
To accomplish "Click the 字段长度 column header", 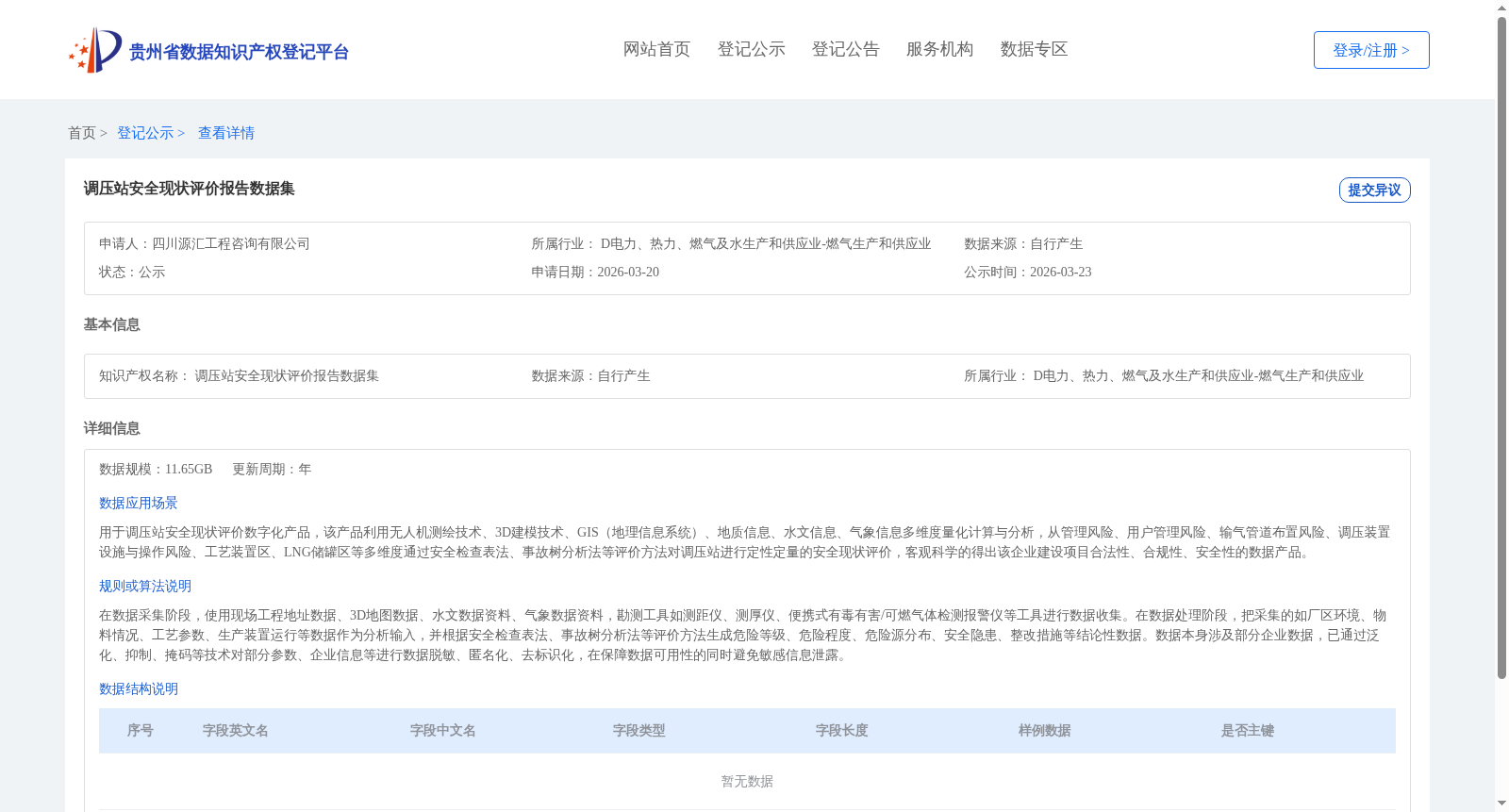I will click(842, 731).
